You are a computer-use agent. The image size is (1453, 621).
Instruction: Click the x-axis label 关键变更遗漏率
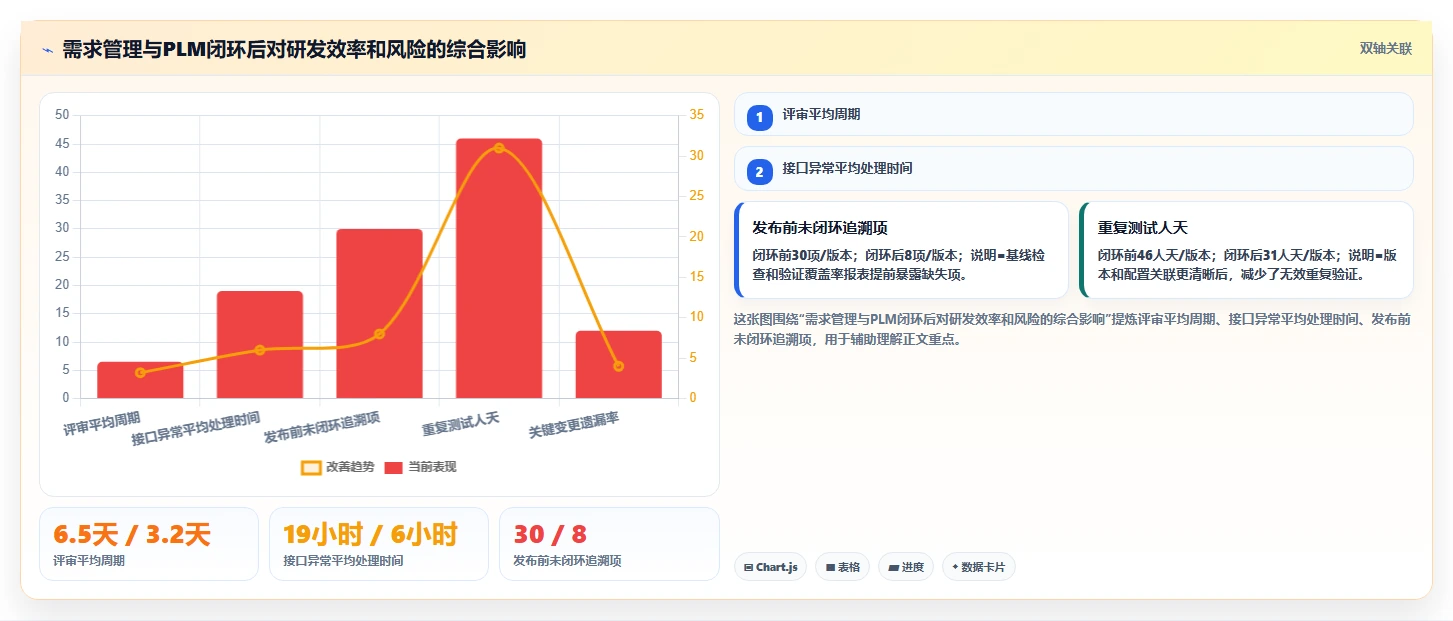tap(574, 426)
